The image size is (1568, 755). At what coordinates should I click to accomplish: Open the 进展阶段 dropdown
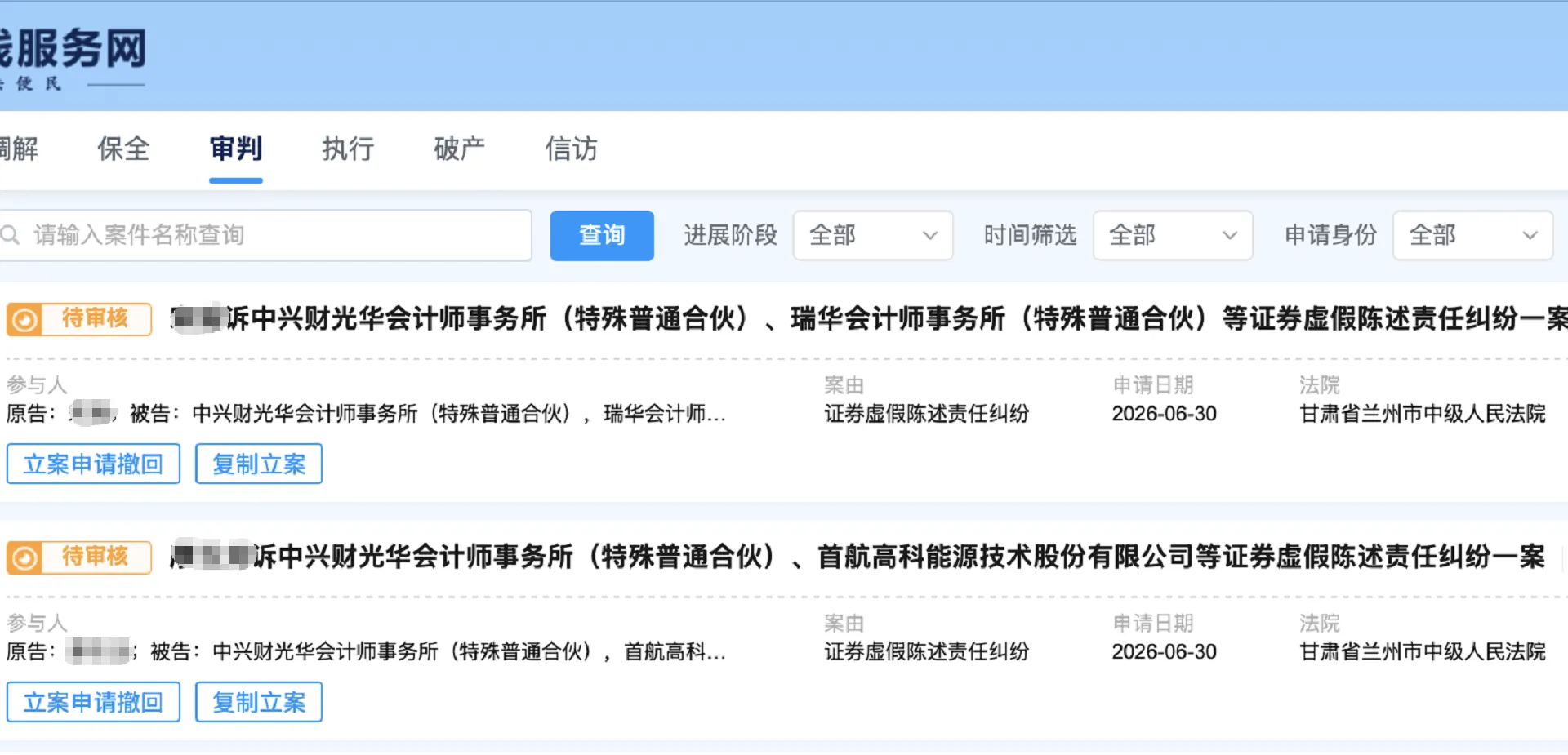(x=872, y=235)
